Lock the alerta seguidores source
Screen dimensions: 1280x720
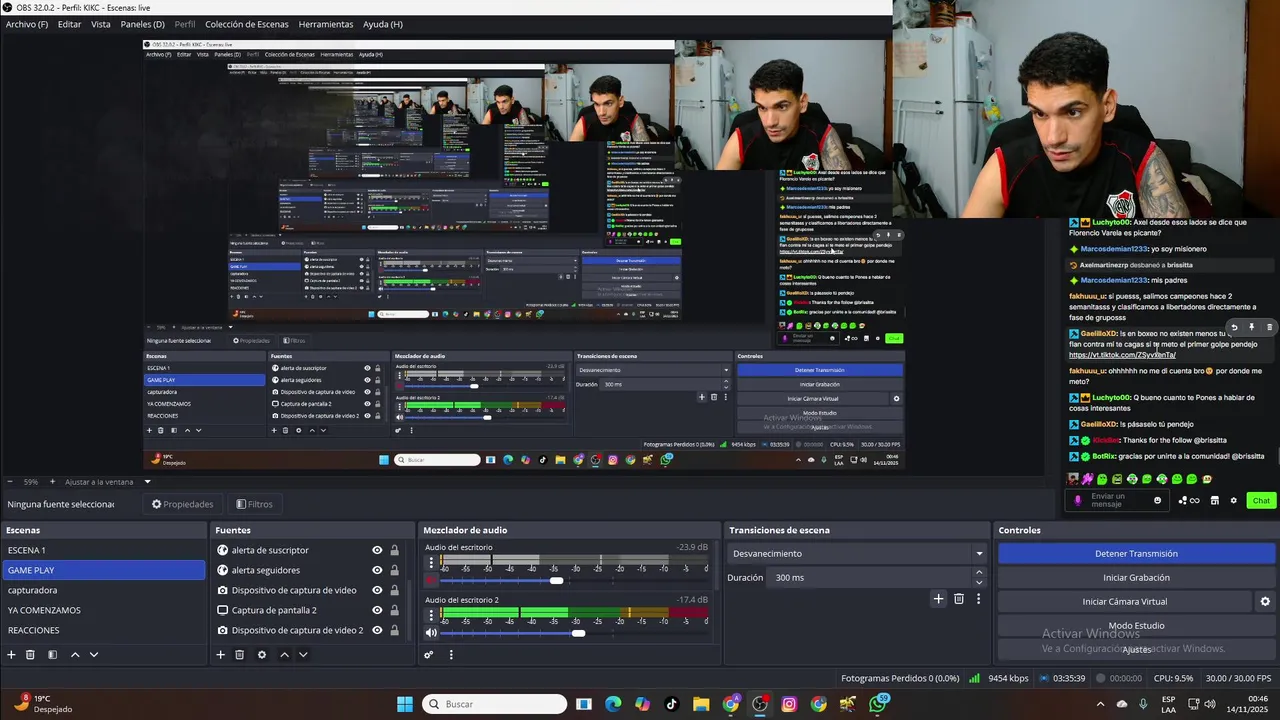(394, 570)
